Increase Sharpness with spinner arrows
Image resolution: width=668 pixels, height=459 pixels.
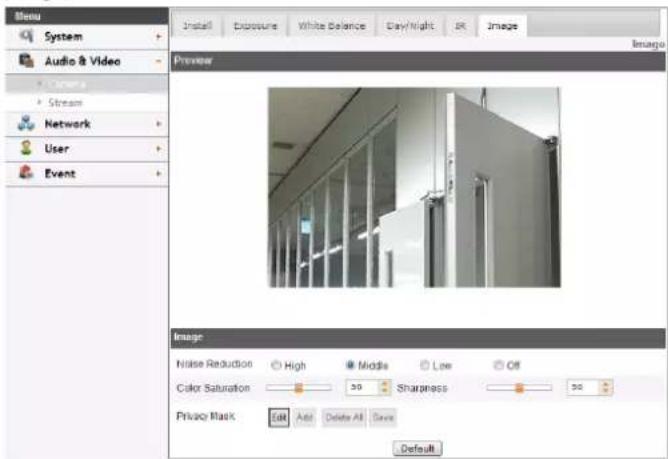click(606, 384)
